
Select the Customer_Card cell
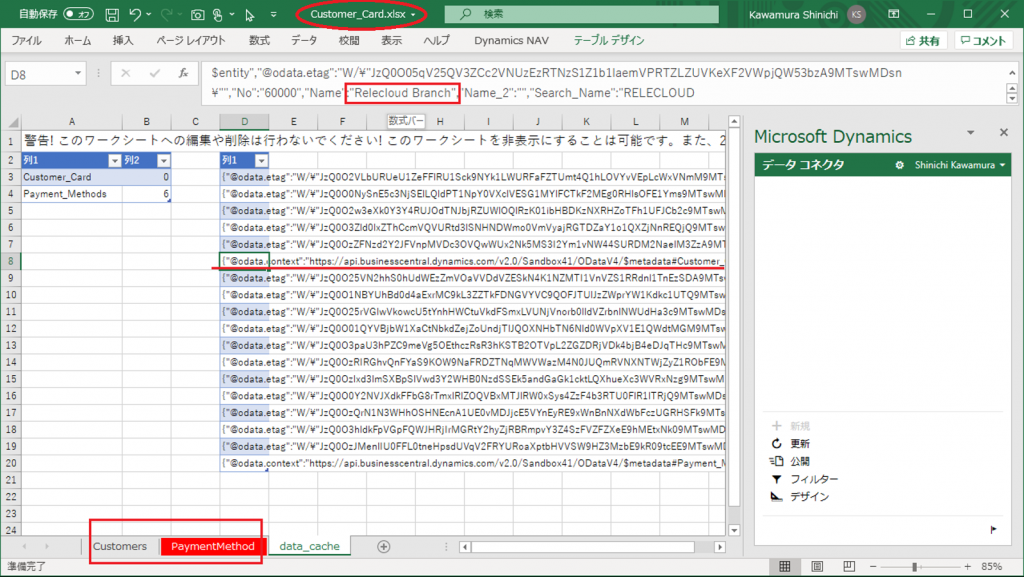(x=72, y=177)
